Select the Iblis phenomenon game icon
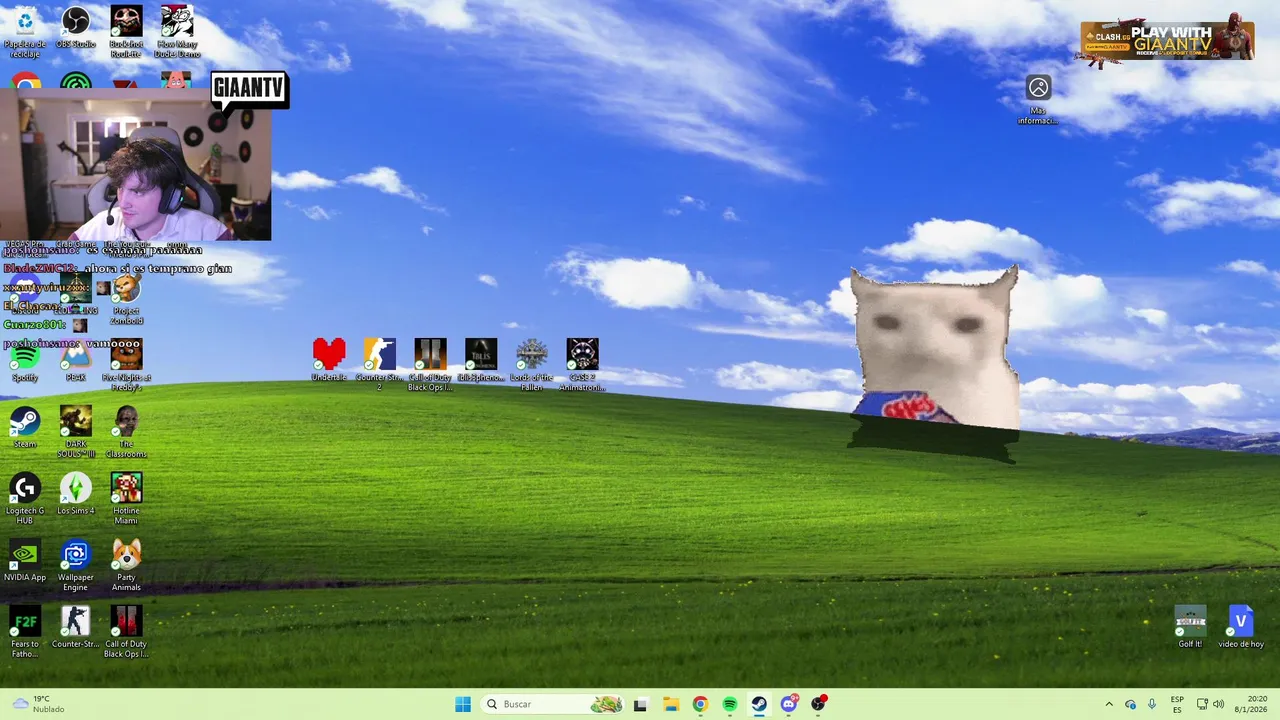 click(x=481, y=359)
